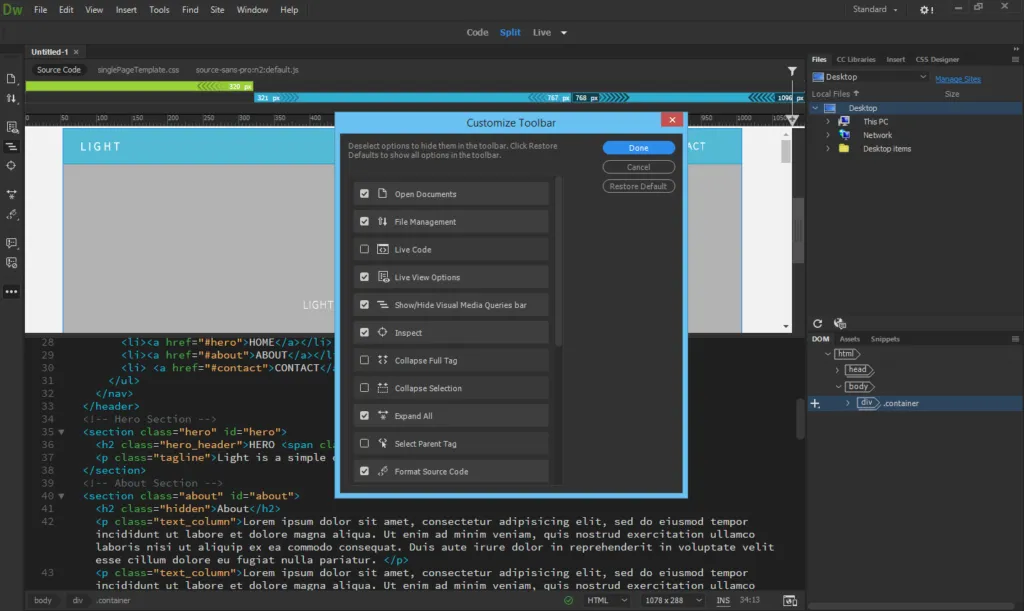Open Customize Toolbar via three-dots icon

point(12,292)
